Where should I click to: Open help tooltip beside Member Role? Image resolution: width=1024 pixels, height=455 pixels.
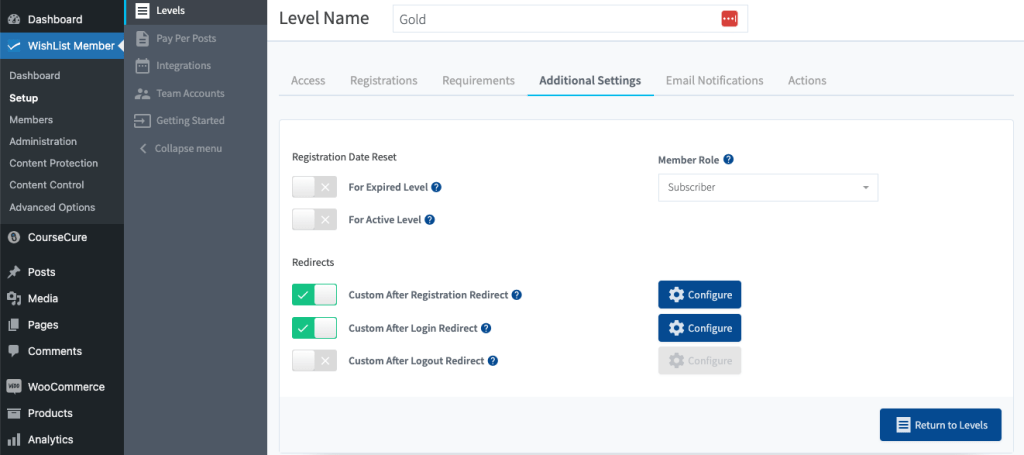pos(729,159)
